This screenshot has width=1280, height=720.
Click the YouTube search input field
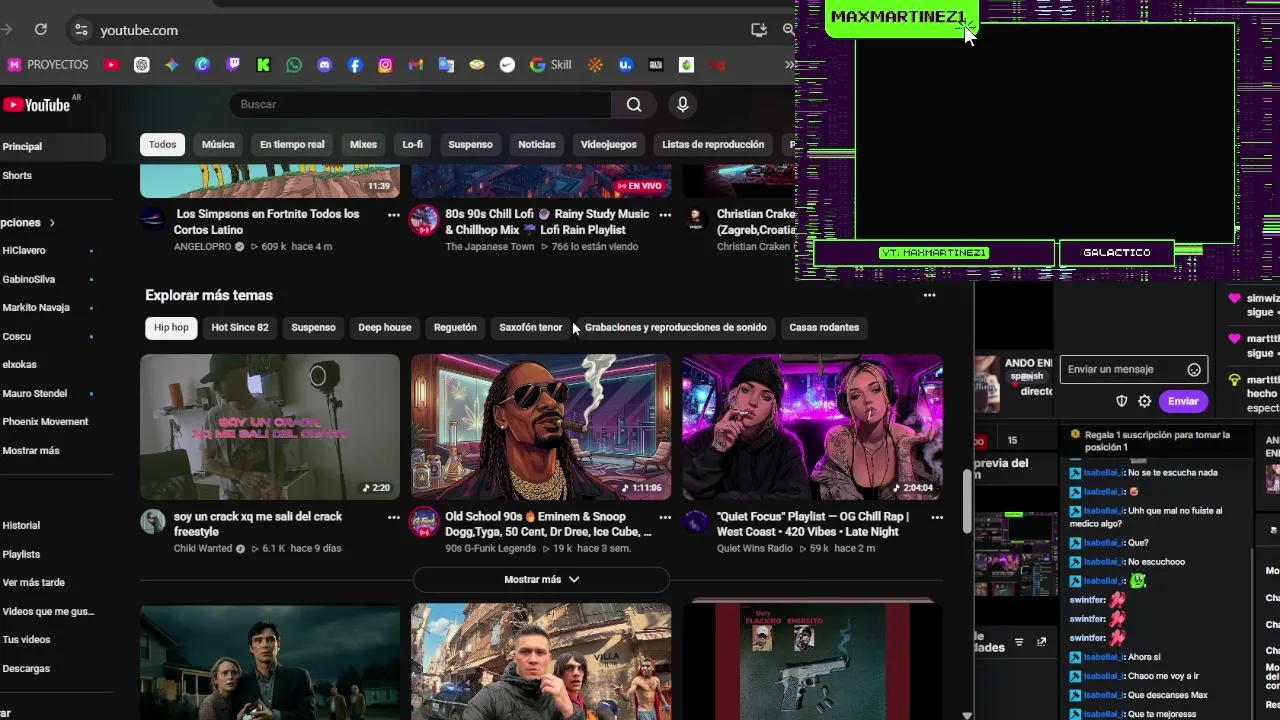(x=420, y=104)
